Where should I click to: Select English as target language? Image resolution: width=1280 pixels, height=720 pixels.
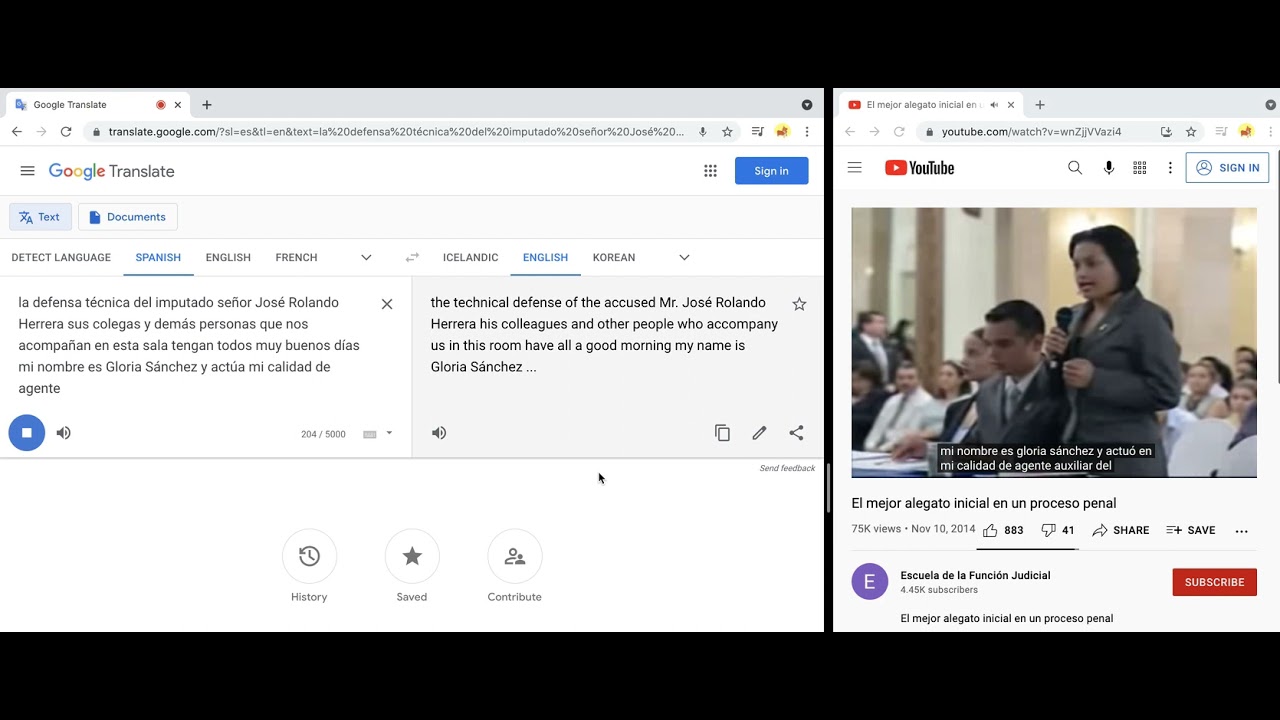tap(545, 257)
